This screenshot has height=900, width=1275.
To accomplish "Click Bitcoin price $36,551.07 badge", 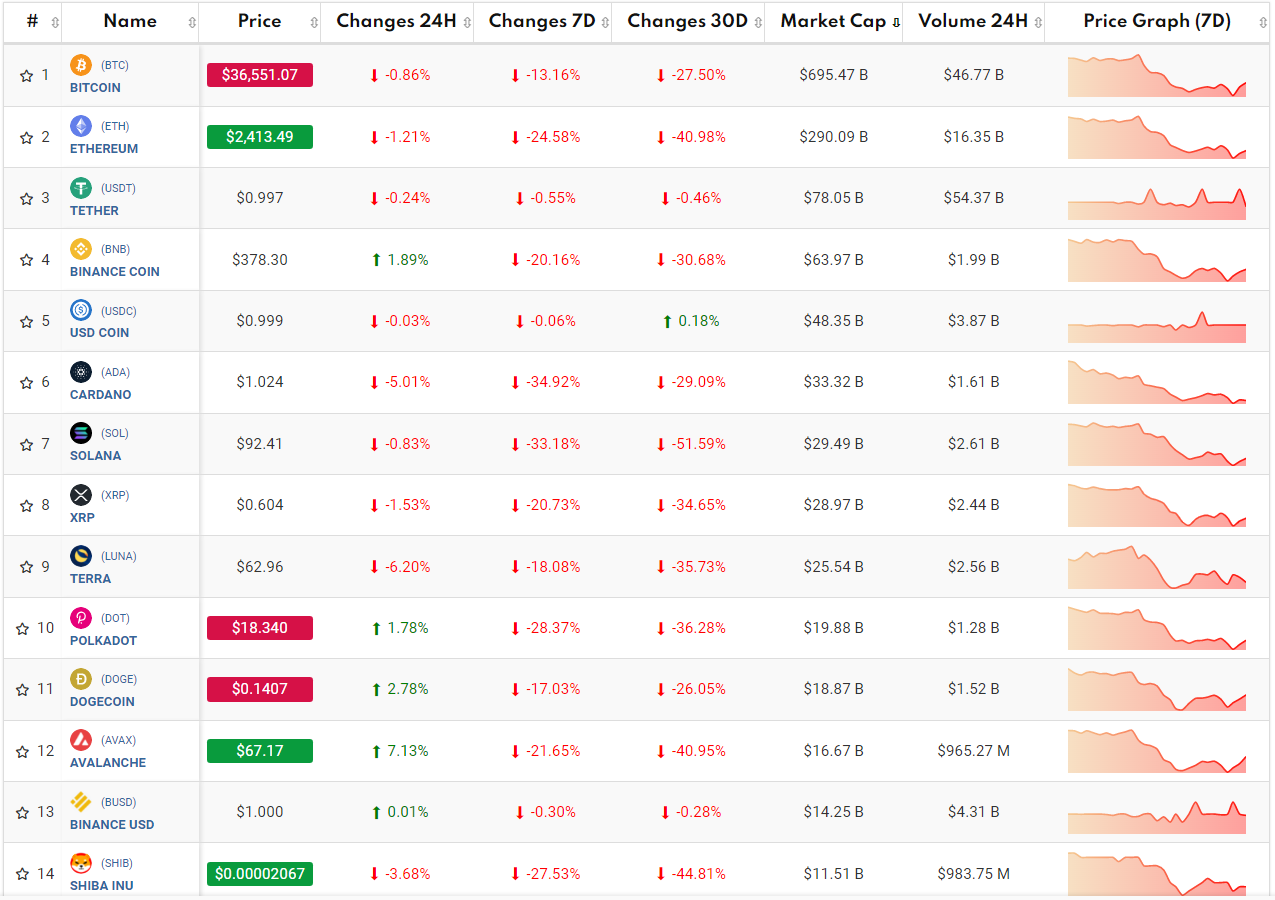I will (x=260, y=75).
